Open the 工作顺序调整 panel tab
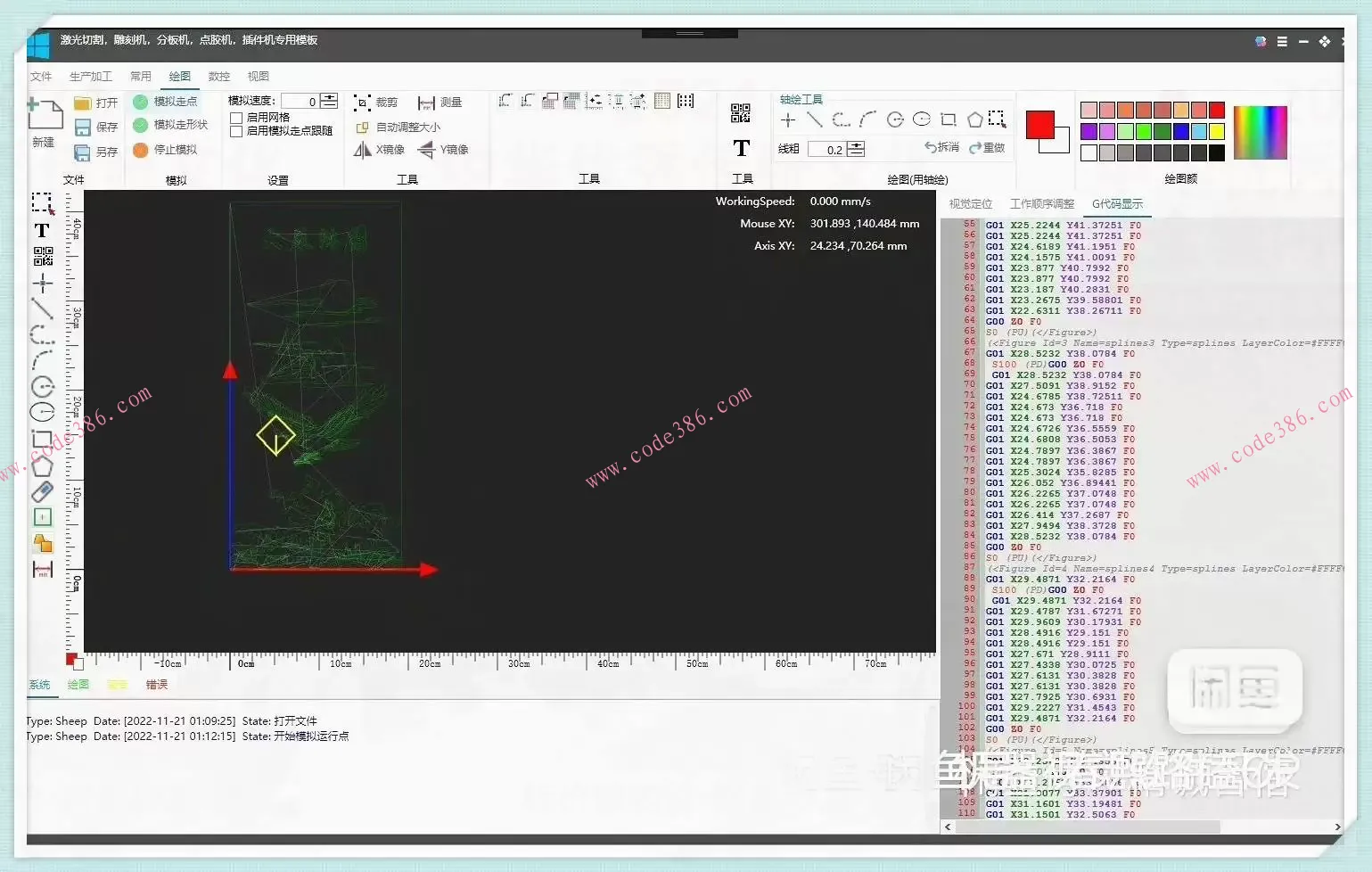1372x872 pixels. pos(1041,204)
